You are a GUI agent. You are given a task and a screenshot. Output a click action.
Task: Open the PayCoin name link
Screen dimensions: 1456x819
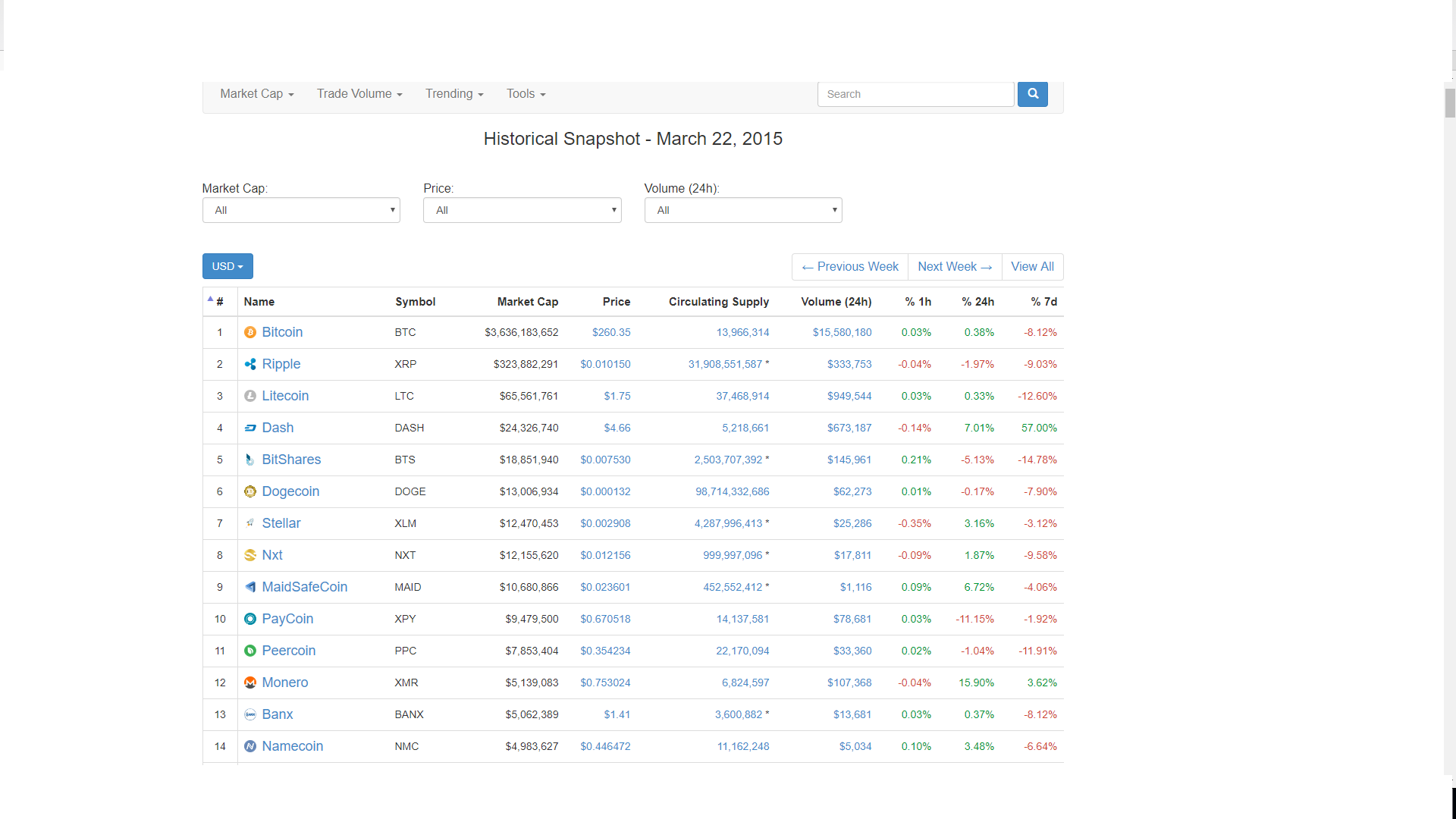coord(287,619)
